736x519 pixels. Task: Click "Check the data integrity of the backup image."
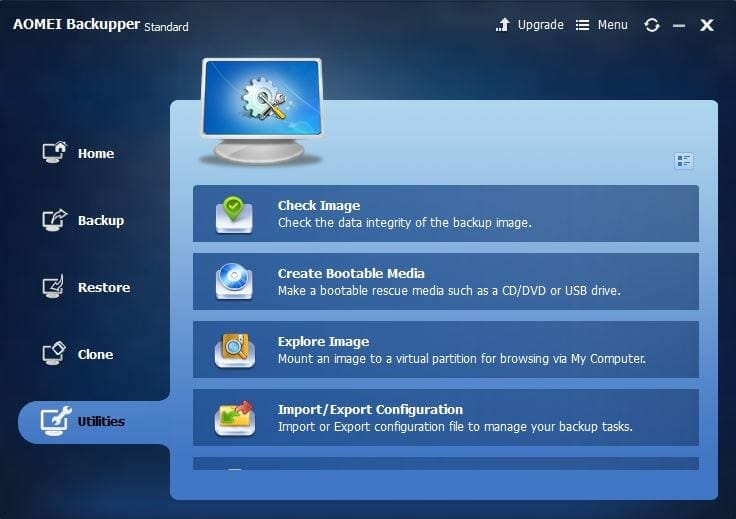tap(405, 223)
